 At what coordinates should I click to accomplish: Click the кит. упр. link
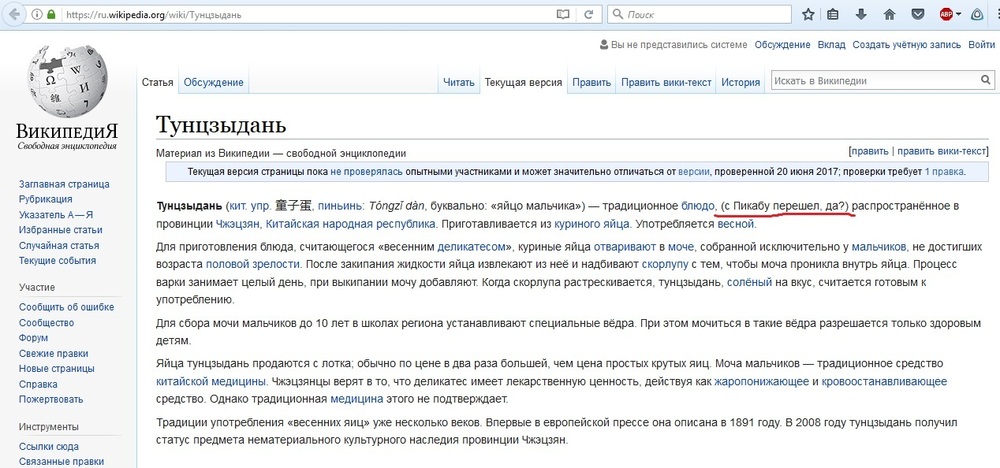pyautogui.click(x=250, y=207)
